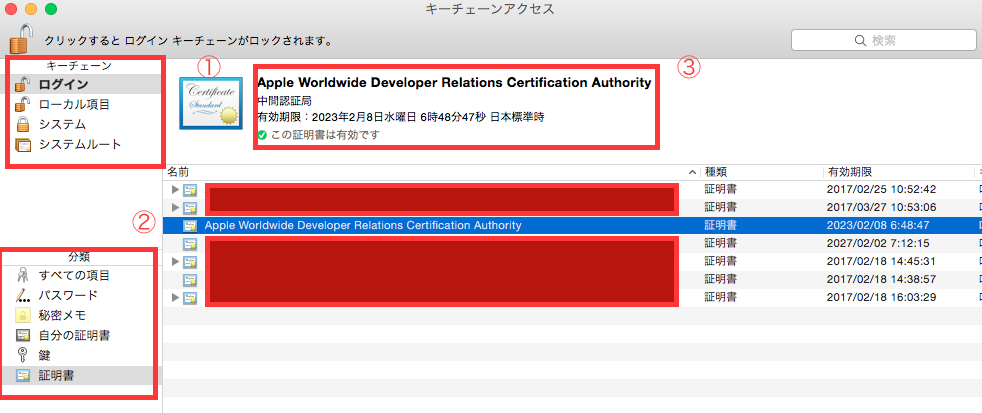Click certificate icon in row expiring 2017/03/27
The image size is (982, 413).
pyautogui.click(x=190, y=207)
